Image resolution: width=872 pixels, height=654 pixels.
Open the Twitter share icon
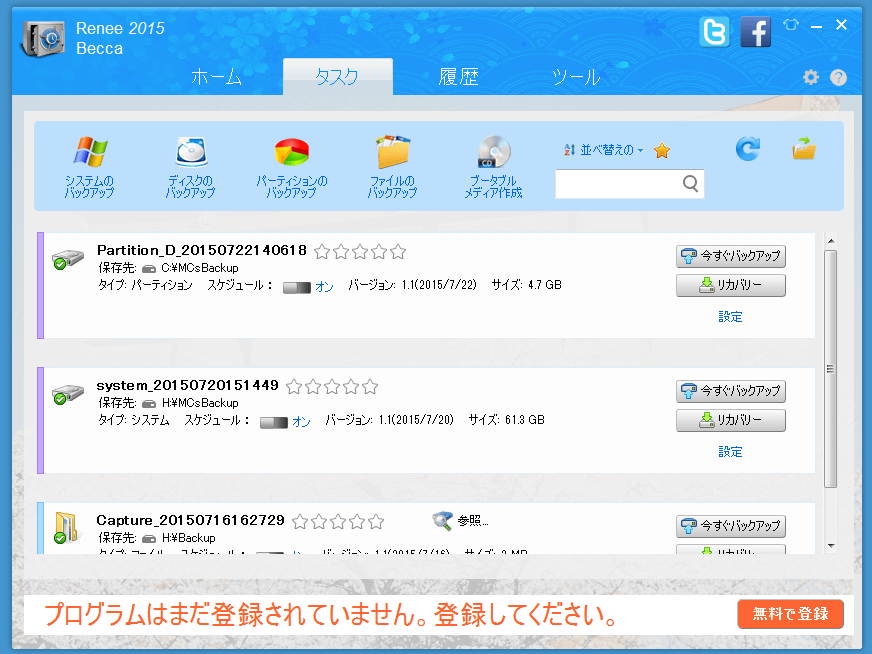[x=715, y=31]
